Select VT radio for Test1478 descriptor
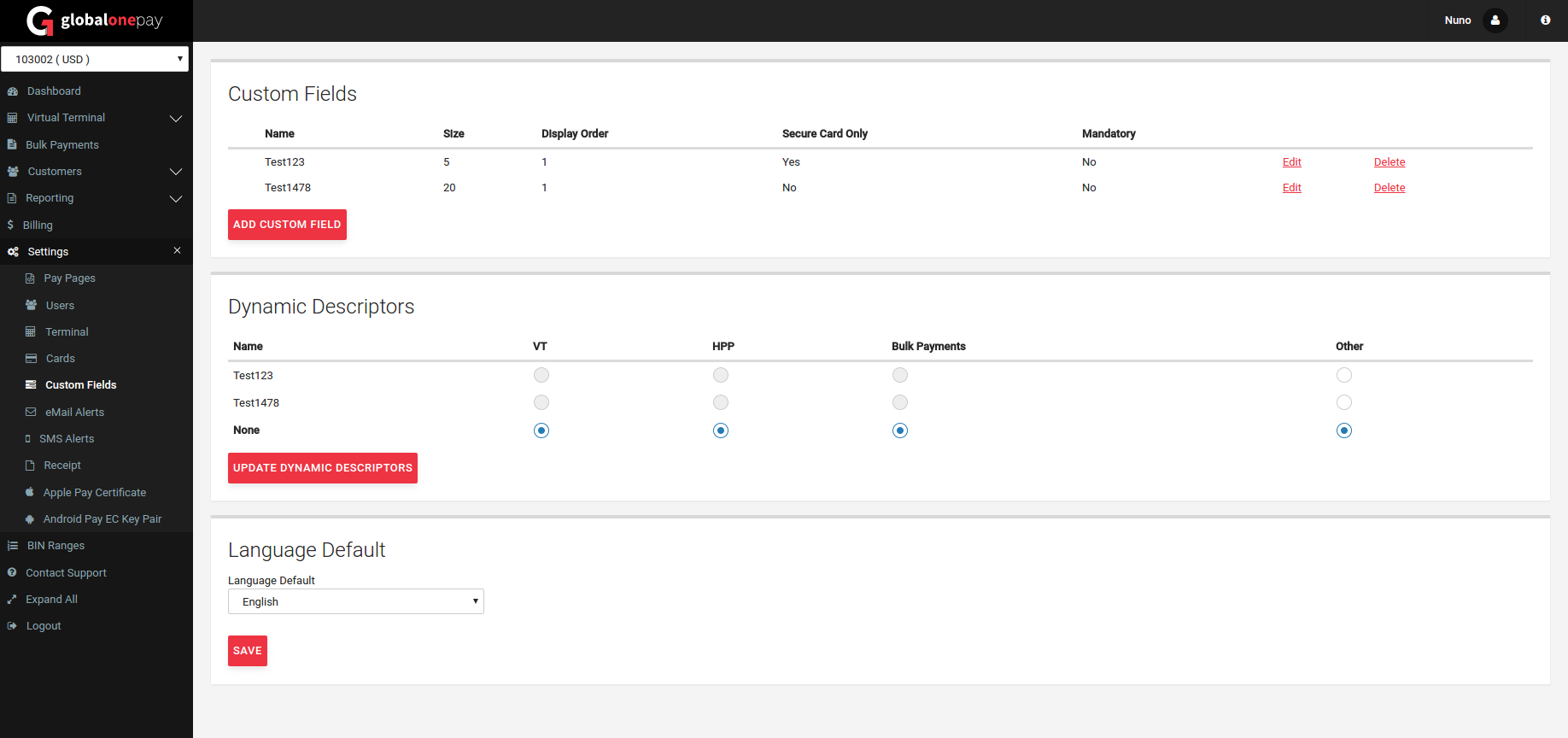 pyautogui.click(x=541, y=402)
